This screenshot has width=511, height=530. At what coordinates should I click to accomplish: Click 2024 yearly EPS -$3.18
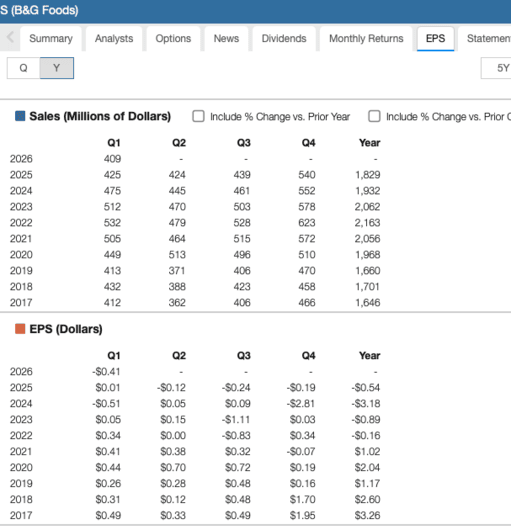pos(366,403)
